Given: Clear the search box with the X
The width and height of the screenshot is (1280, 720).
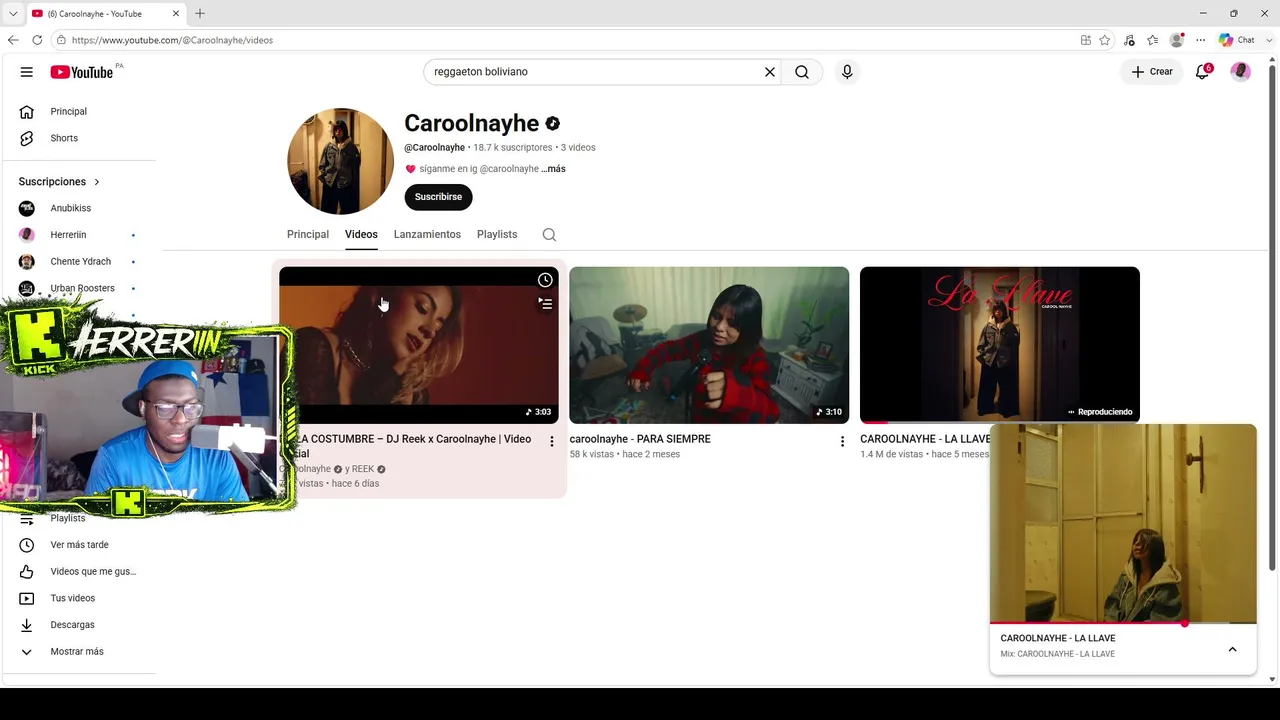Looking at the screenshot, I should (x=770, y=72).
